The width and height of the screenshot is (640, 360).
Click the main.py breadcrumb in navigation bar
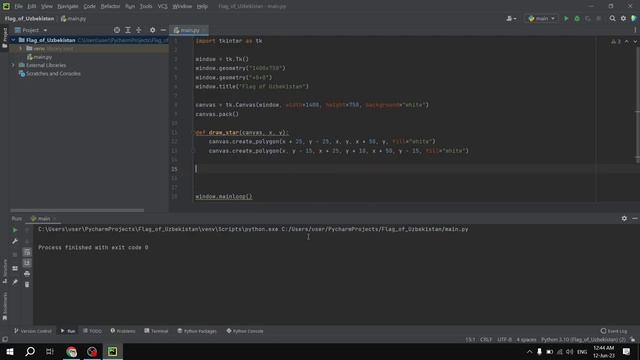tap(73, 19)
